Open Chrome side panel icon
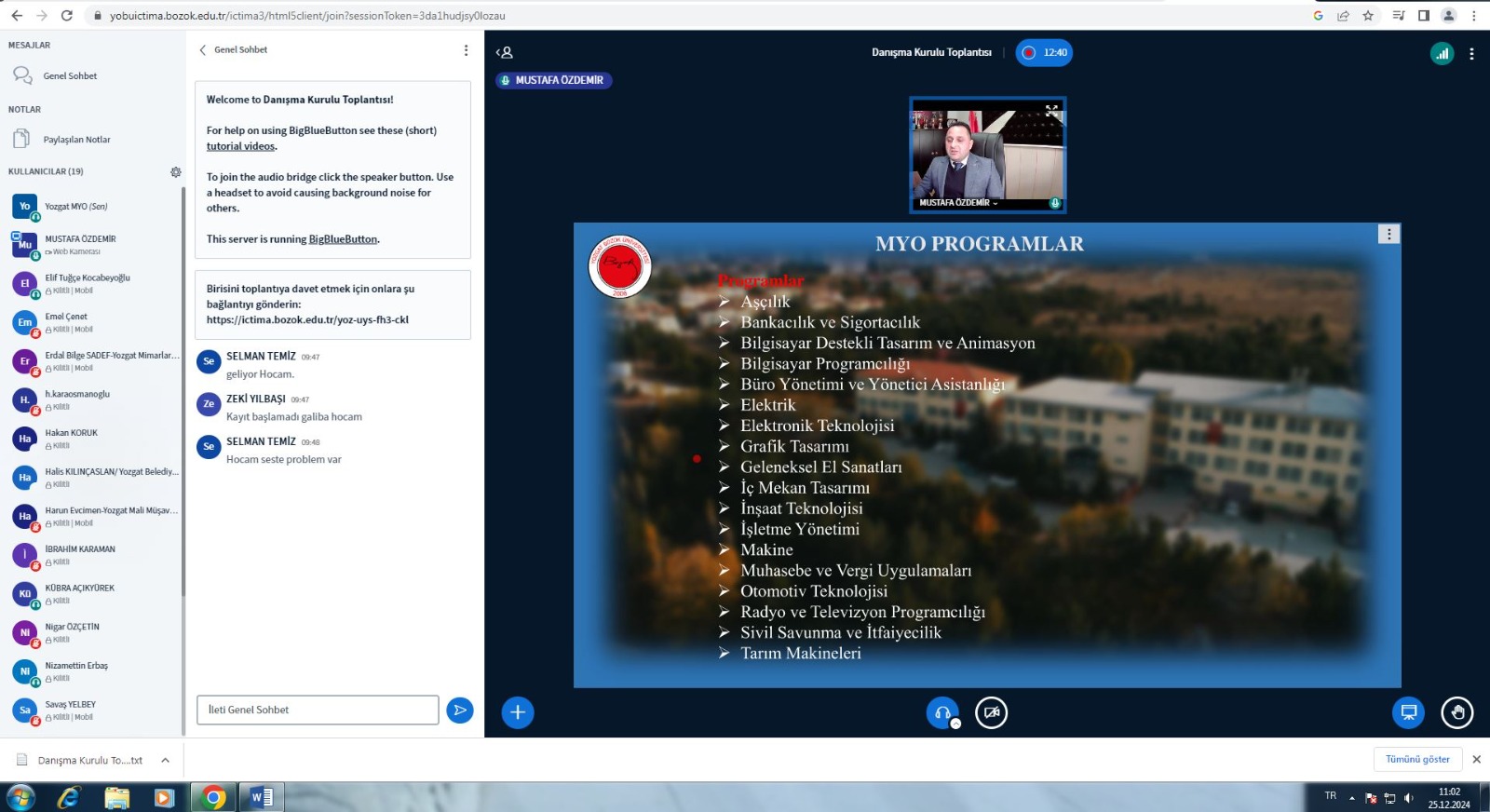 pyautogui.click(x=1424, y=16)
